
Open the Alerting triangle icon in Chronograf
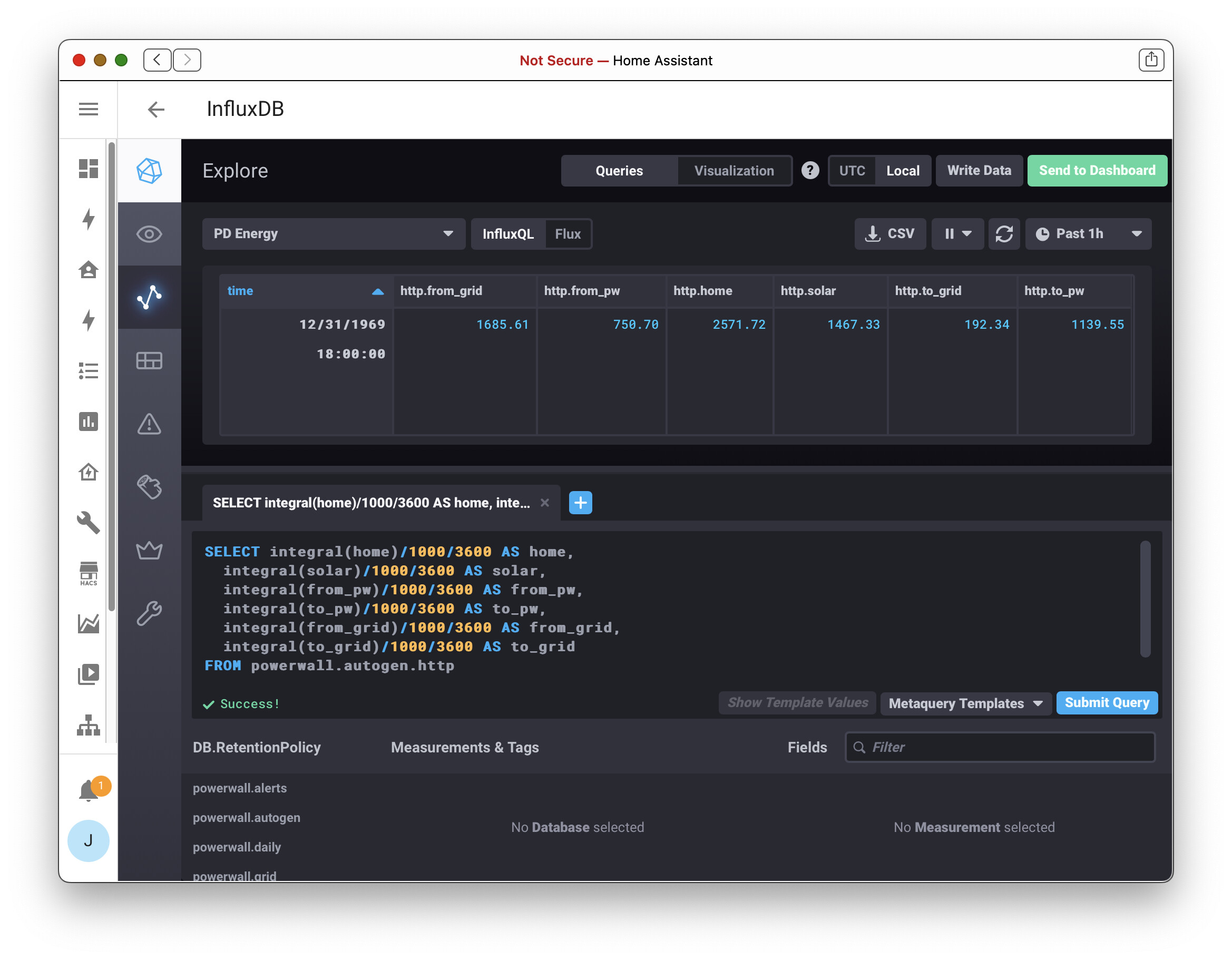click(149, 425)
